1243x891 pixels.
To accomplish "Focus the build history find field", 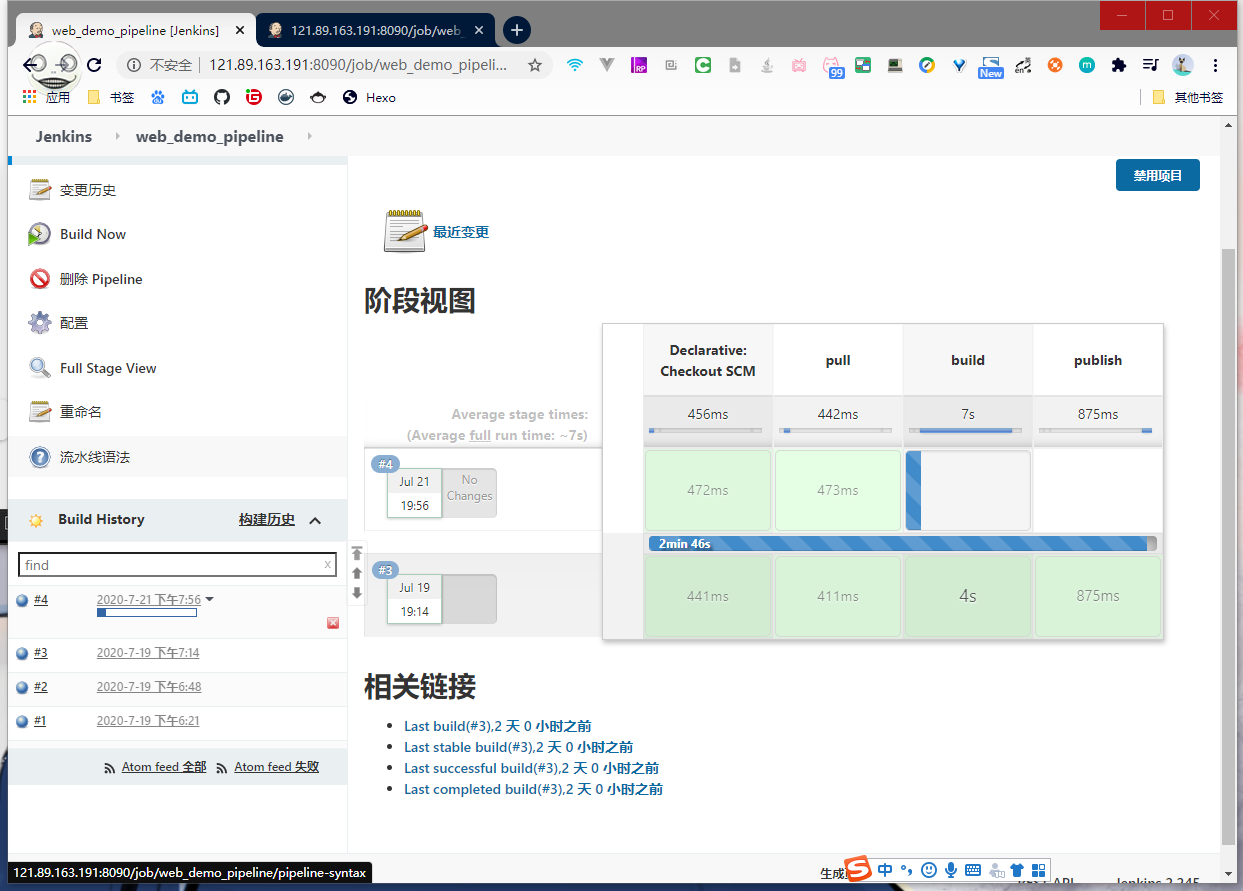I will [170, 565].
